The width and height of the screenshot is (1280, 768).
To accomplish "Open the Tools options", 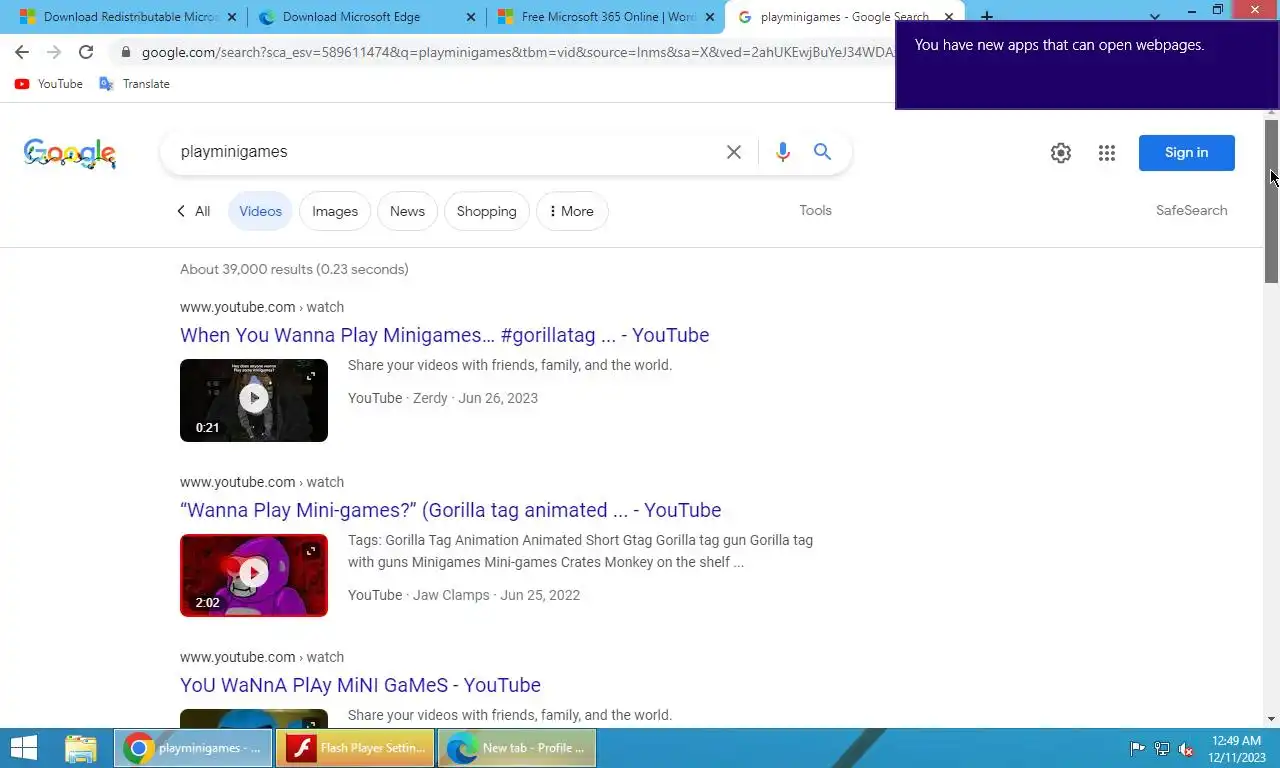I will click(815, 210).
